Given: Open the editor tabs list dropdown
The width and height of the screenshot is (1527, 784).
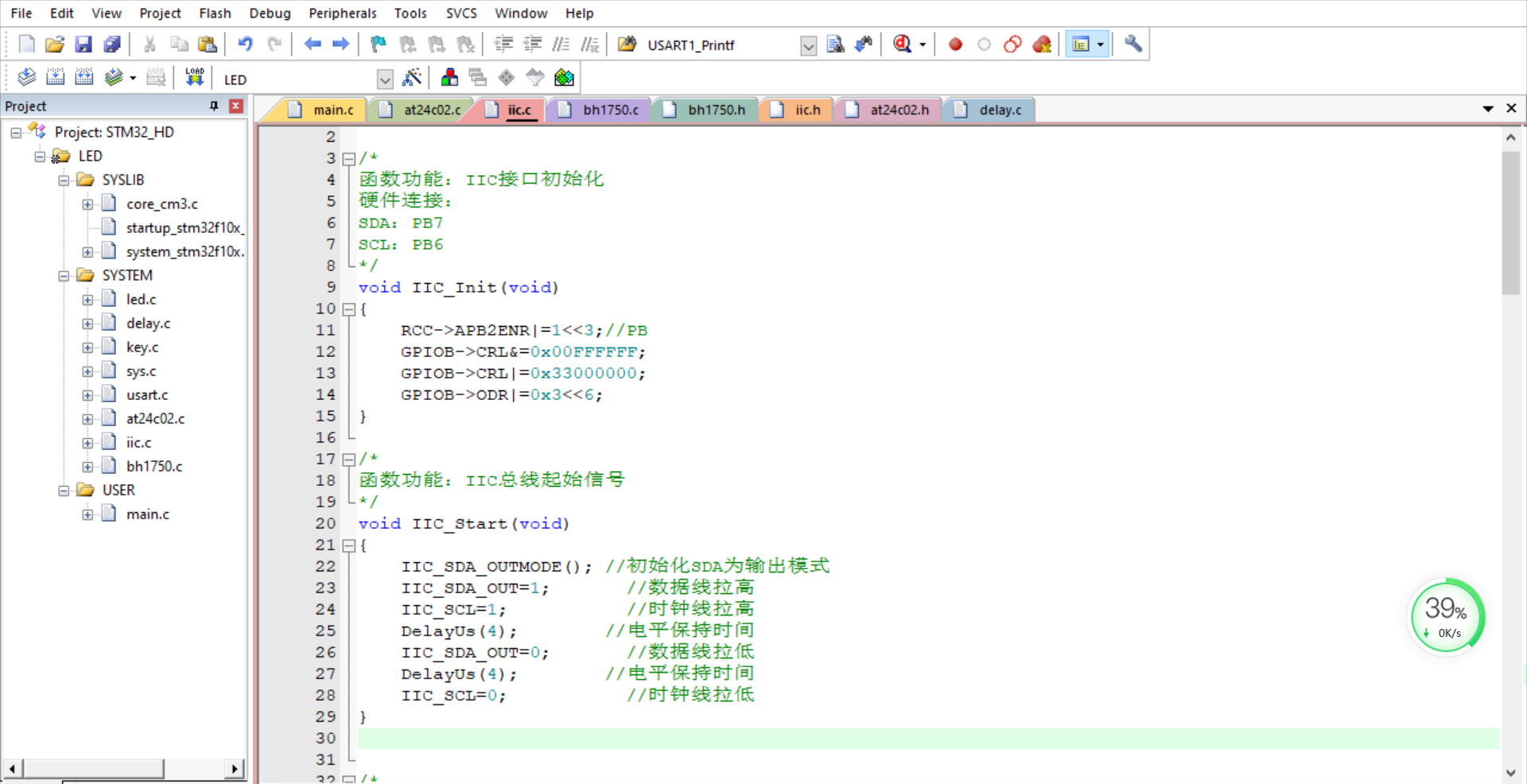Looking at the screenshot, I should click(x=1488, y=109).
